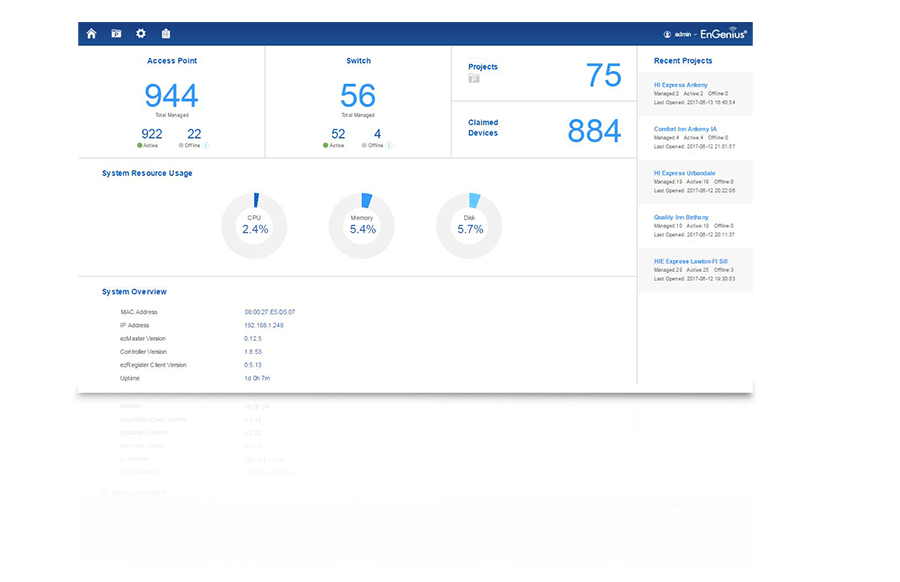Click the Active label under Access Point
Image resolution: width=900 pixels, height=582 pixels.
pyautogui.click(x=150, y=146)
